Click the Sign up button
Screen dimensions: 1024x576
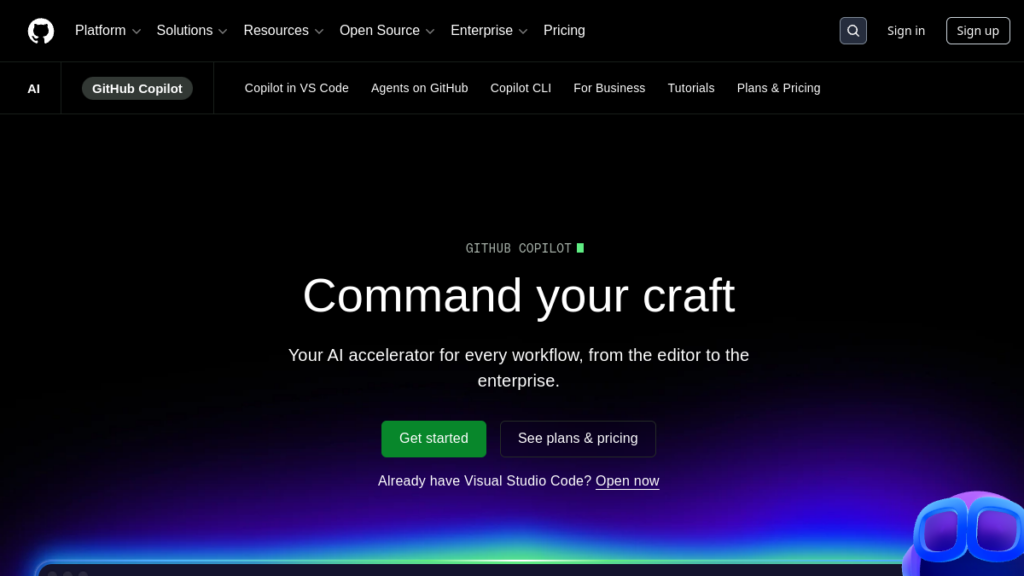tap(978, 31)
